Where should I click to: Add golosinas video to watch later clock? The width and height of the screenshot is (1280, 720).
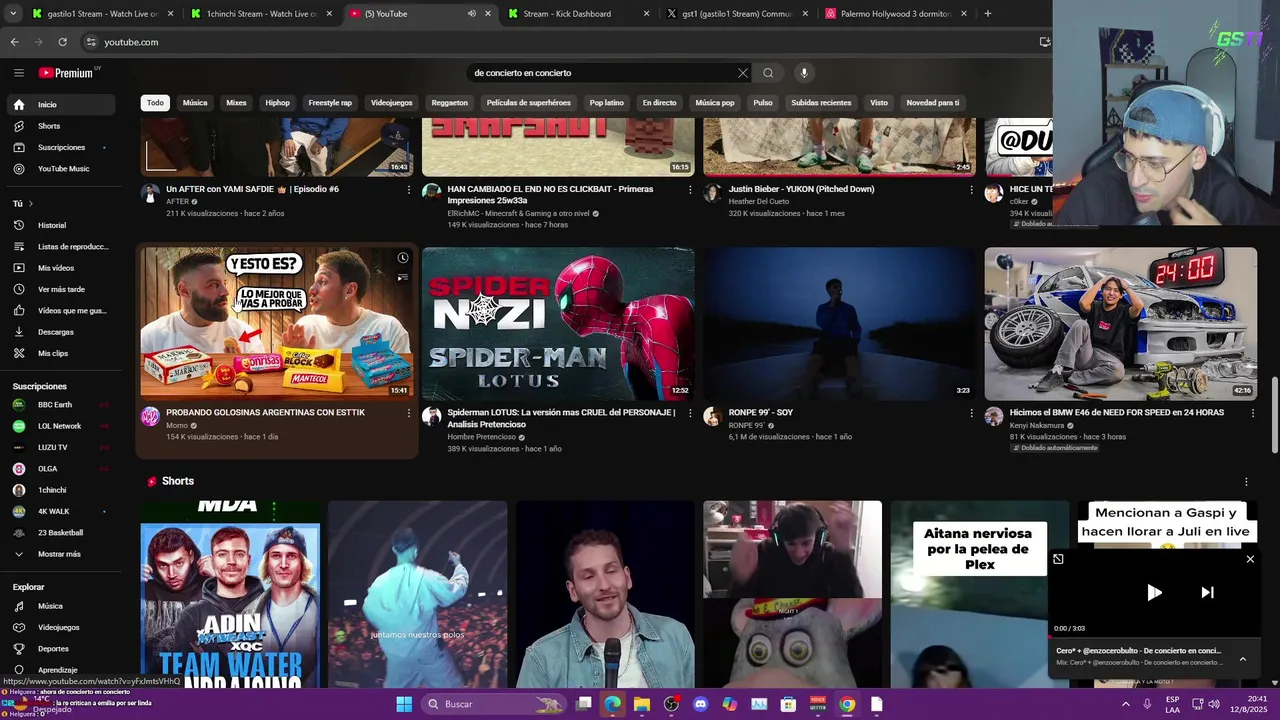(402, 258)
